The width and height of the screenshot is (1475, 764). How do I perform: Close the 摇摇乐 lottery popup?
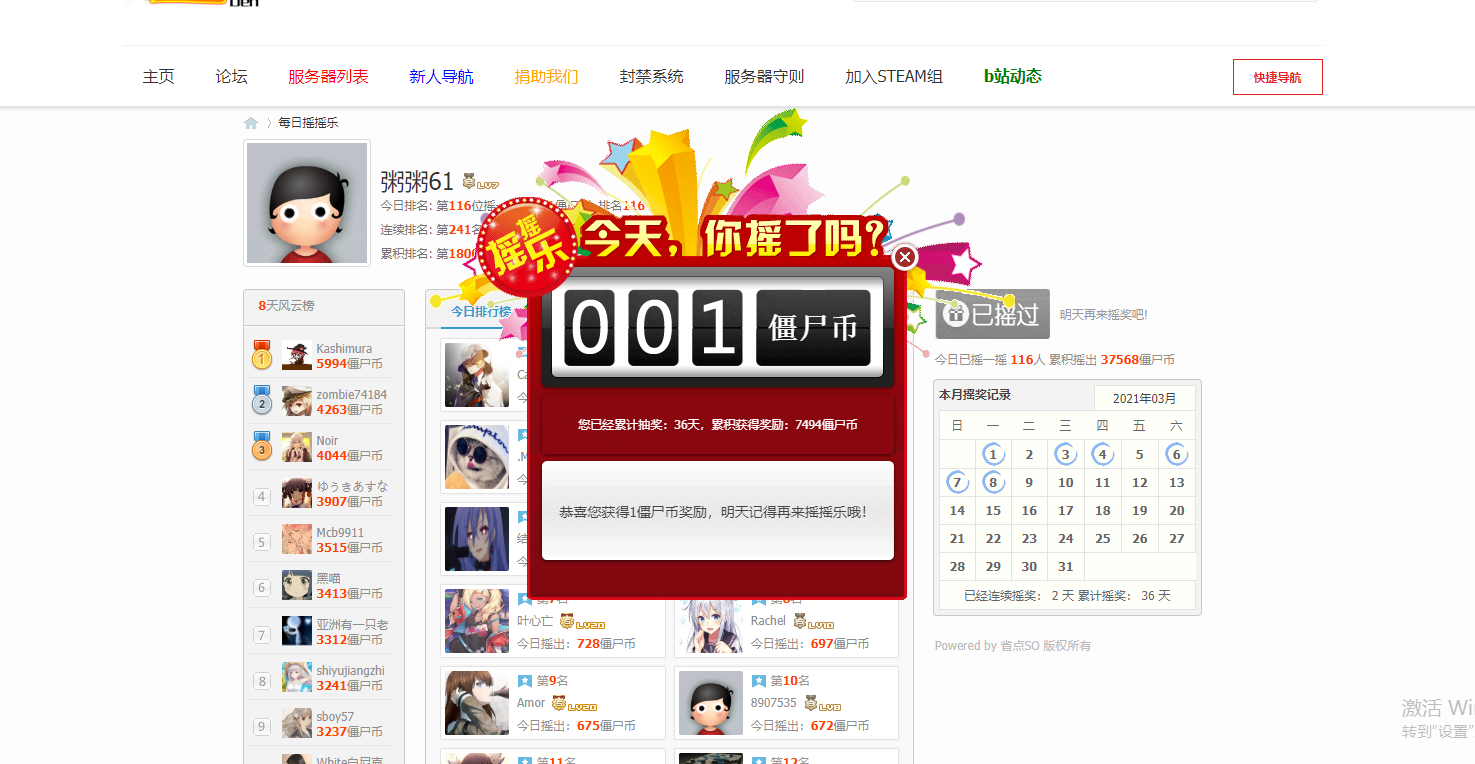tap(904, 258)
